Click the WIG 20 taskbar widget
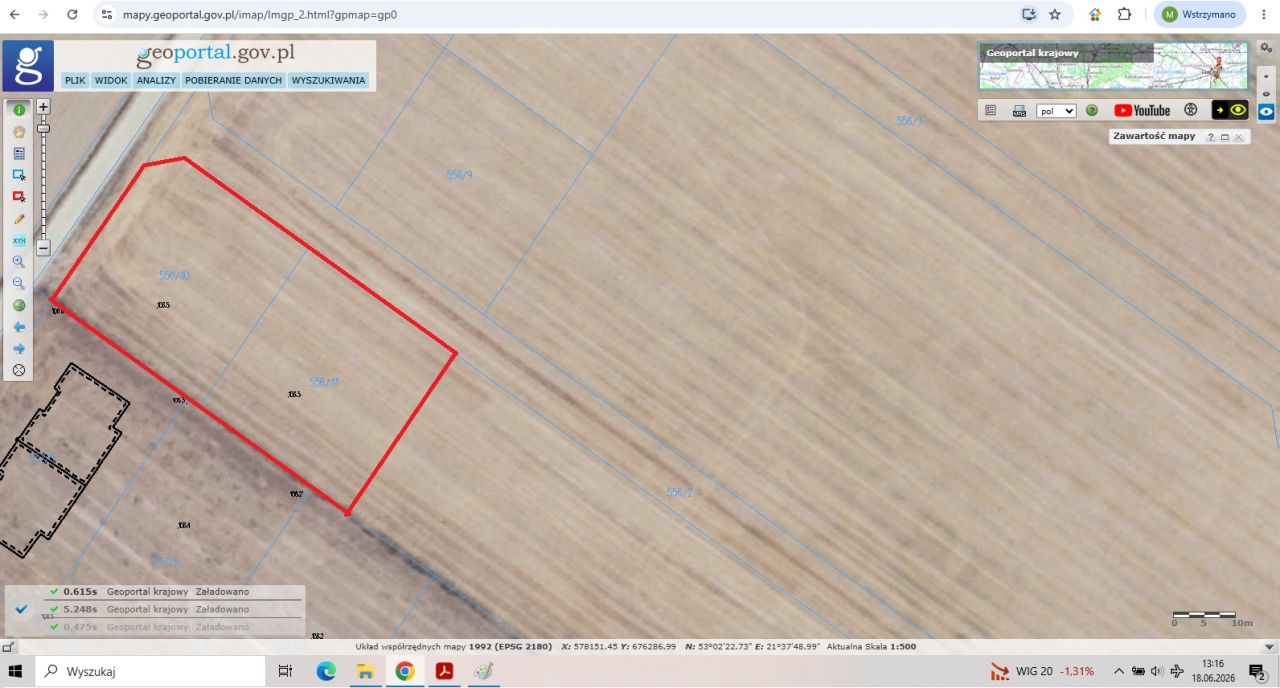 pos(1042,671)
